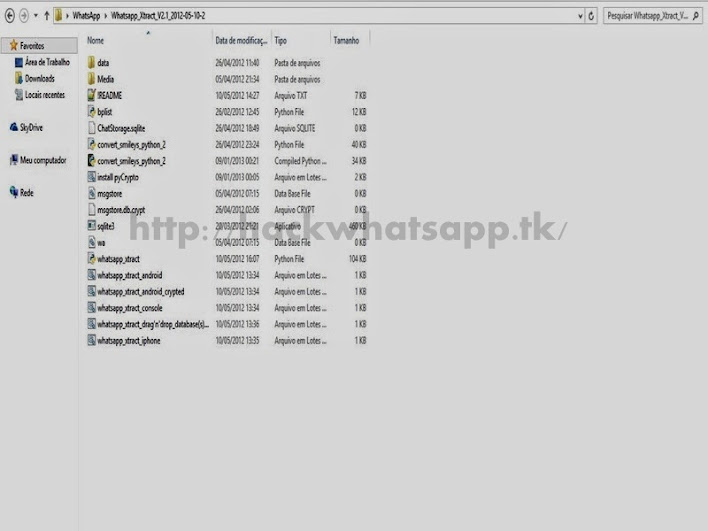
Task: Open the recent locations dropdown arrow
Action: pos(36,16)
